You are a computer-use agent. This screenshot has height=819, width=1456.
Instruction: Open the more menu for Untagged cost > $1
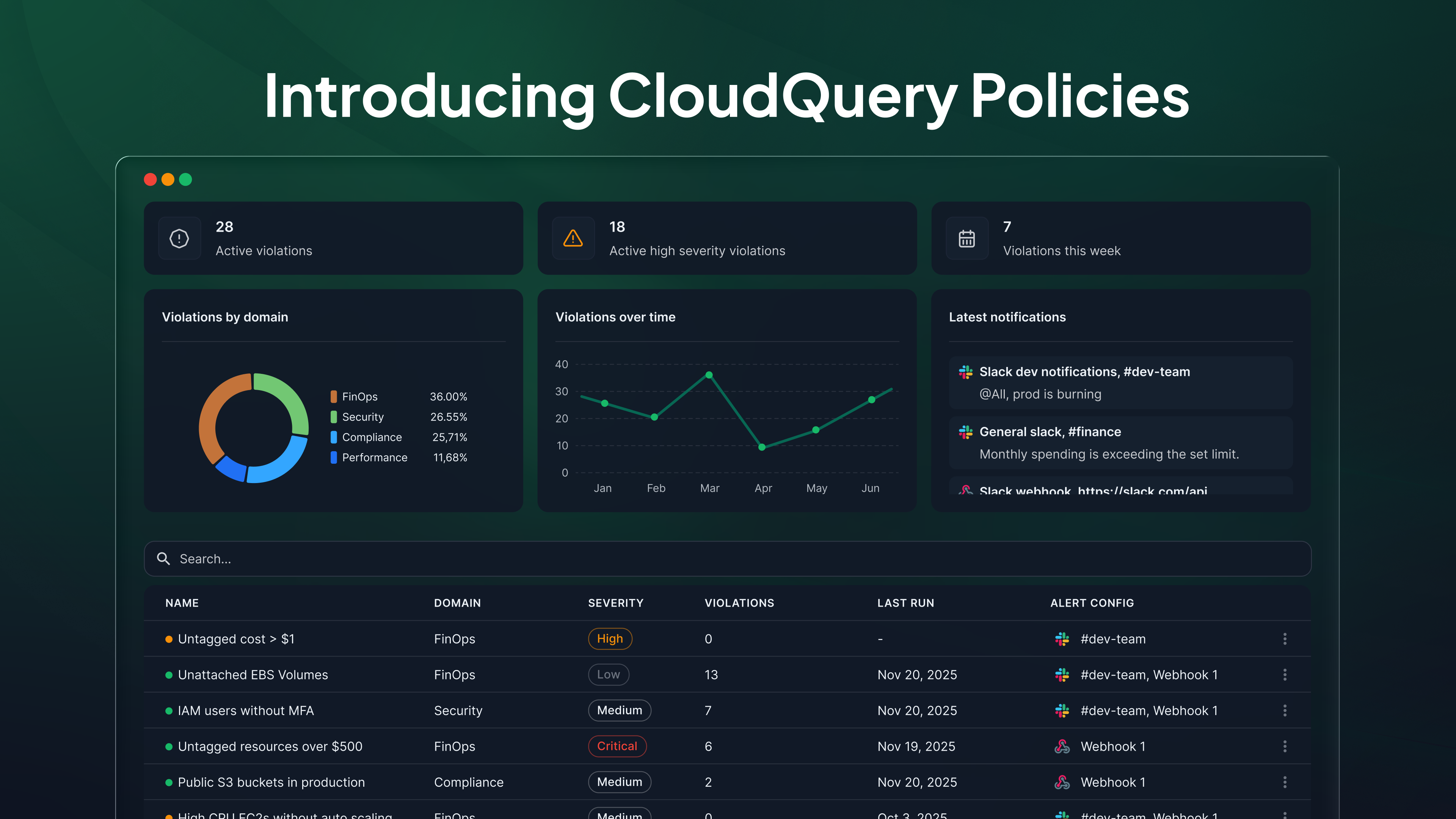tap(1285, 639)
